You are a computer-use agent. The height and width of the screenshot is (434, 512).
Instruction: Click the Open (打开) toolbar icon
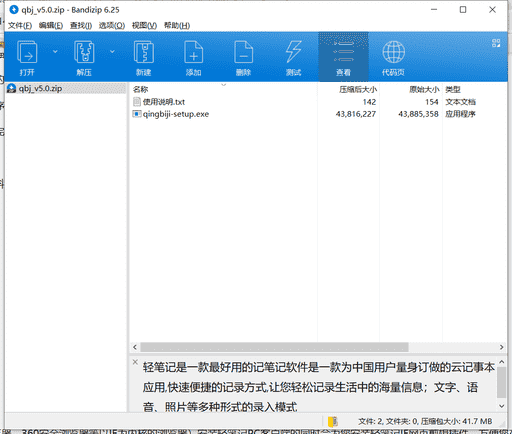(x=27, y=57)
